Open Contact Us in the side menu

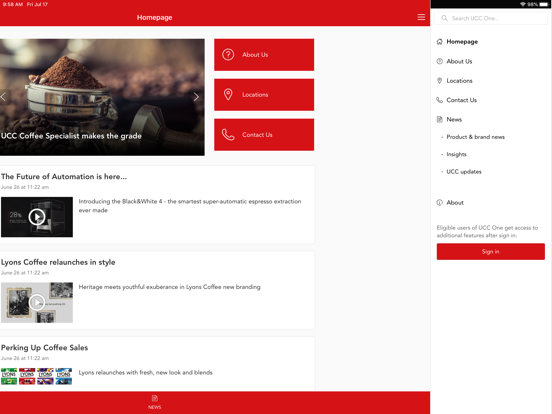coord(462,100)
